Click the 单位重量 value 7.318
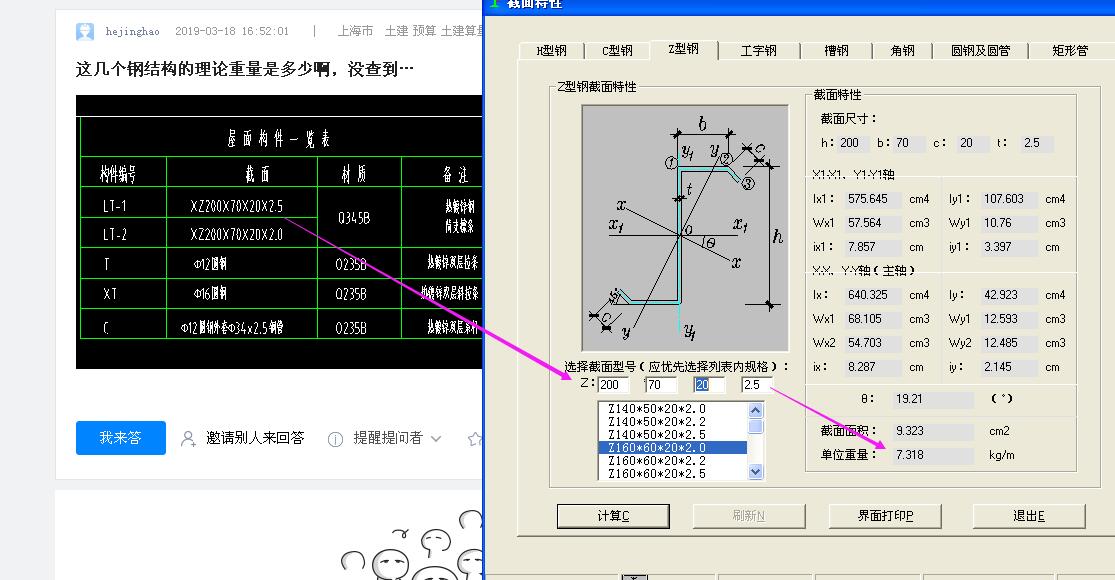Viewport: 1115px width, 580px height. point(932,455)
